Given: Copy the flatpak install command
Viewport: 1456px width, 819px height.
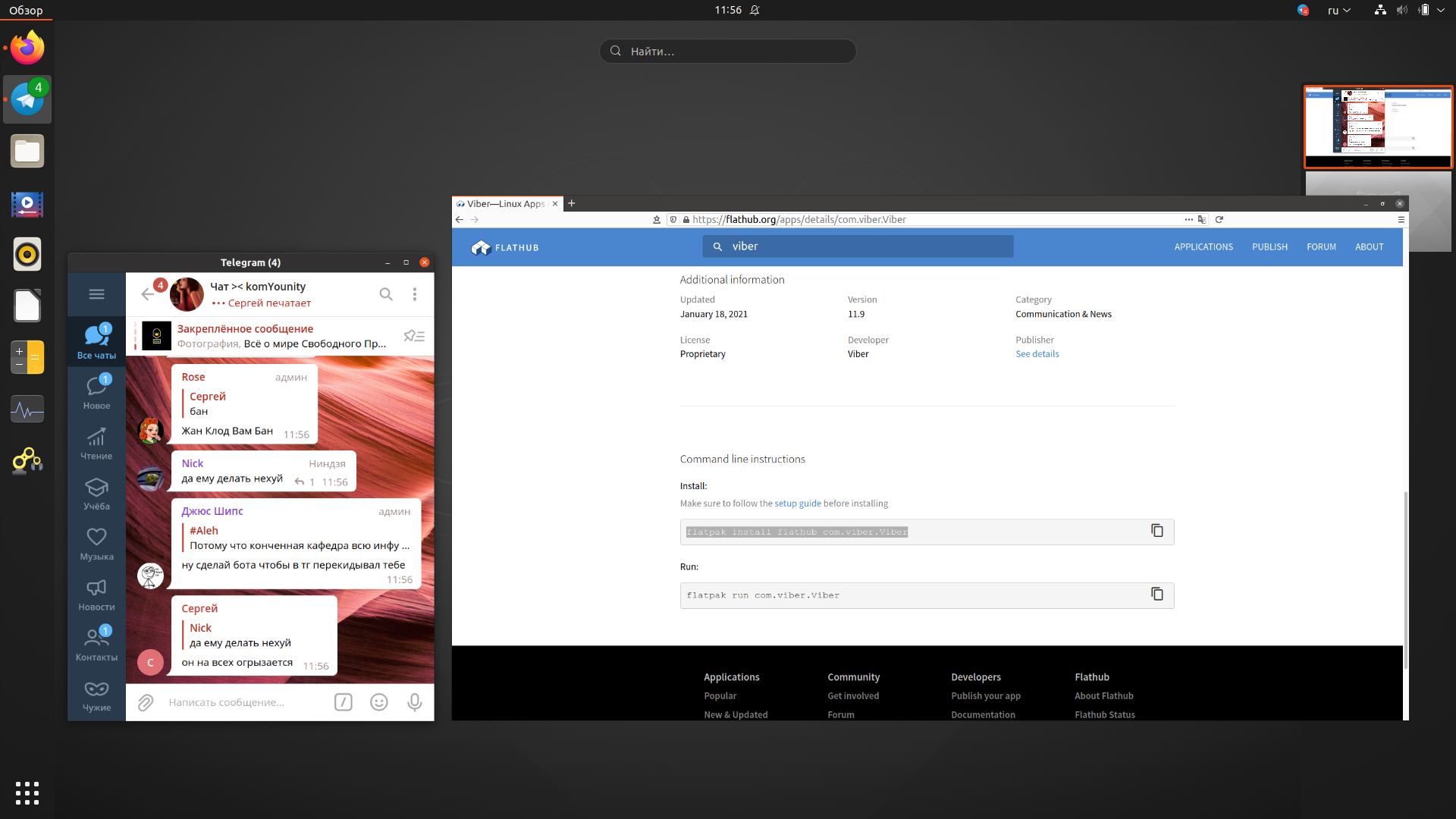Looking at the screenshot, I should 1157,531.
